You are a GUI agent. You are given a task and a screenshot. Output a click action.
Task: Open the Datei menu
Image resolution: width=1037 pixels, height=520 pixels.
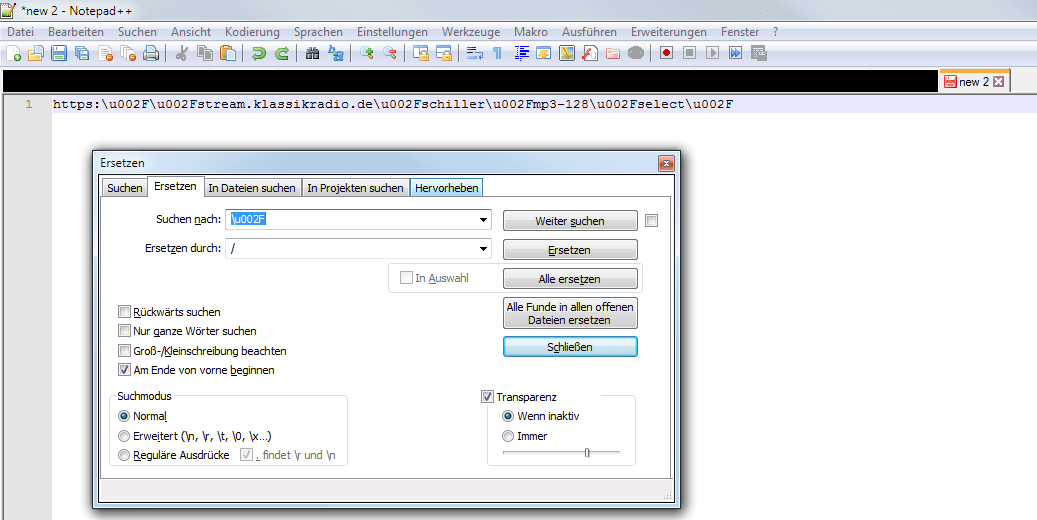[21, 32]
